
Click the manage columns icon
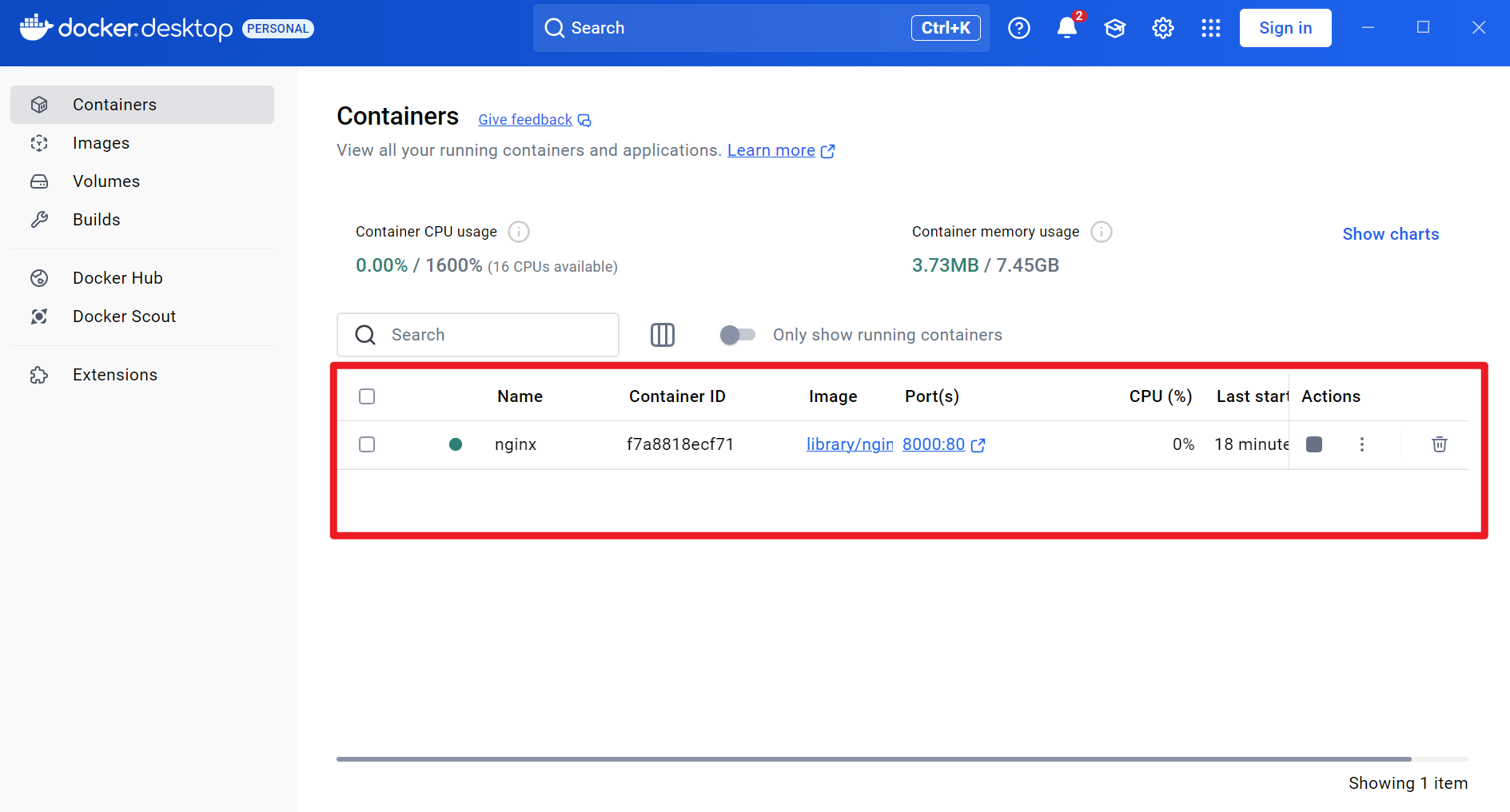662,335
